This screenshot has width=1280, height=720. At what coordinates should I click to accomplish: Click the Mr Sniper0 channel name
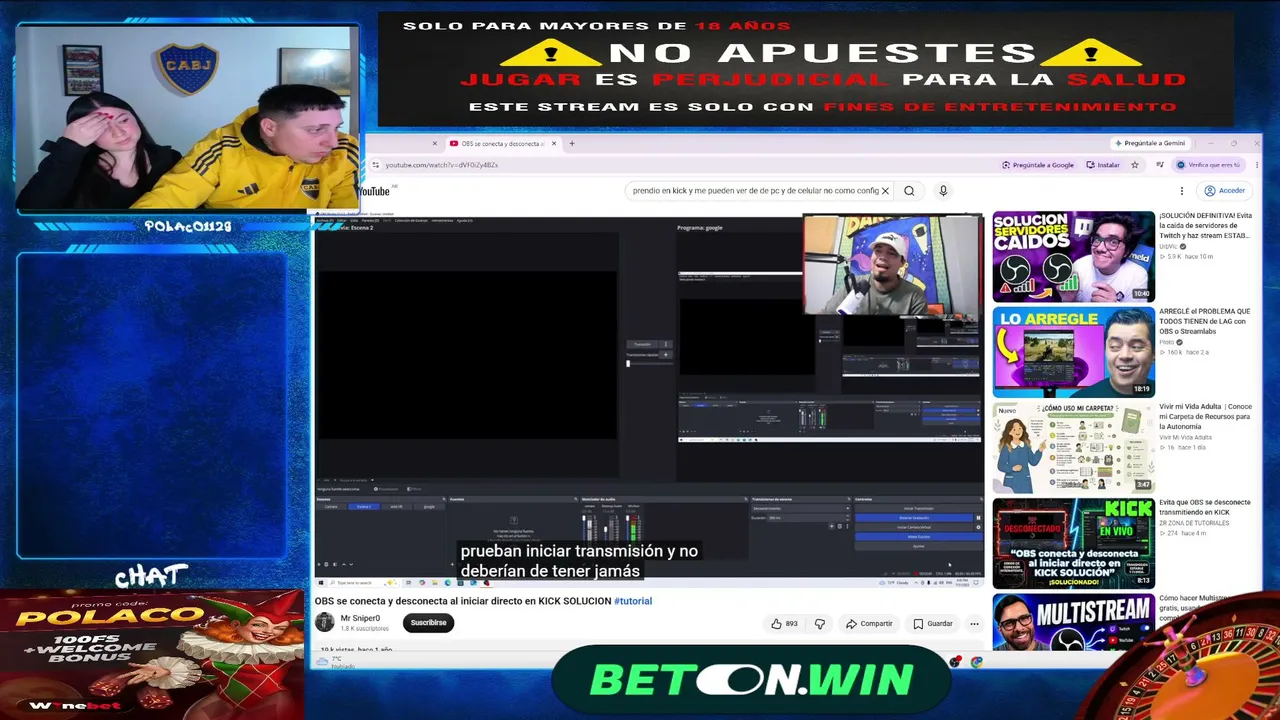point(360,618)
